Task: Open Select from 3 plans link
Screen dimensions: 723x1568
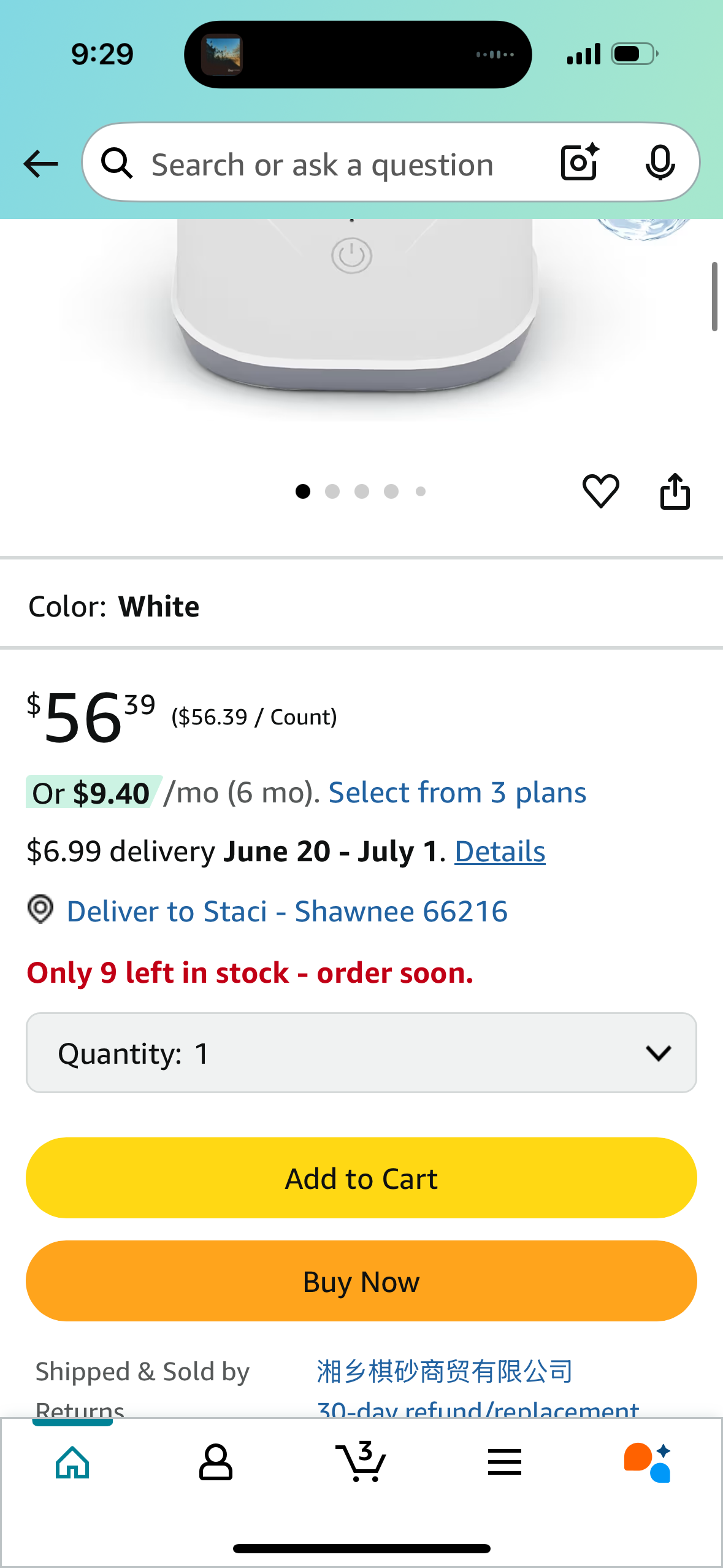Action: pyautogui.click(x=457, y=793)
